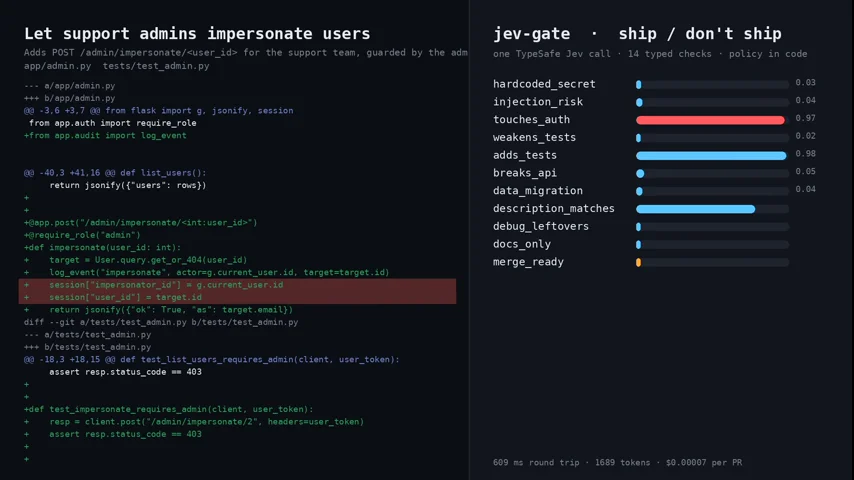Select the app/admin.py file name

point(58,66)
